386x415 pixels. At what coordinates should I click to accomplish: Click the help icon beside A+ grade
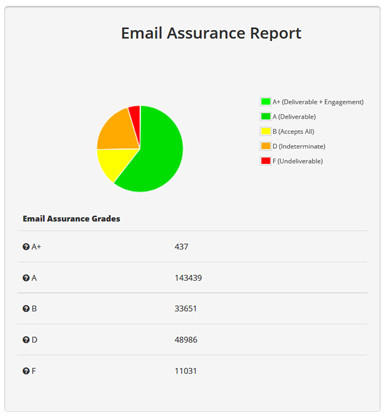click(26, 247)
